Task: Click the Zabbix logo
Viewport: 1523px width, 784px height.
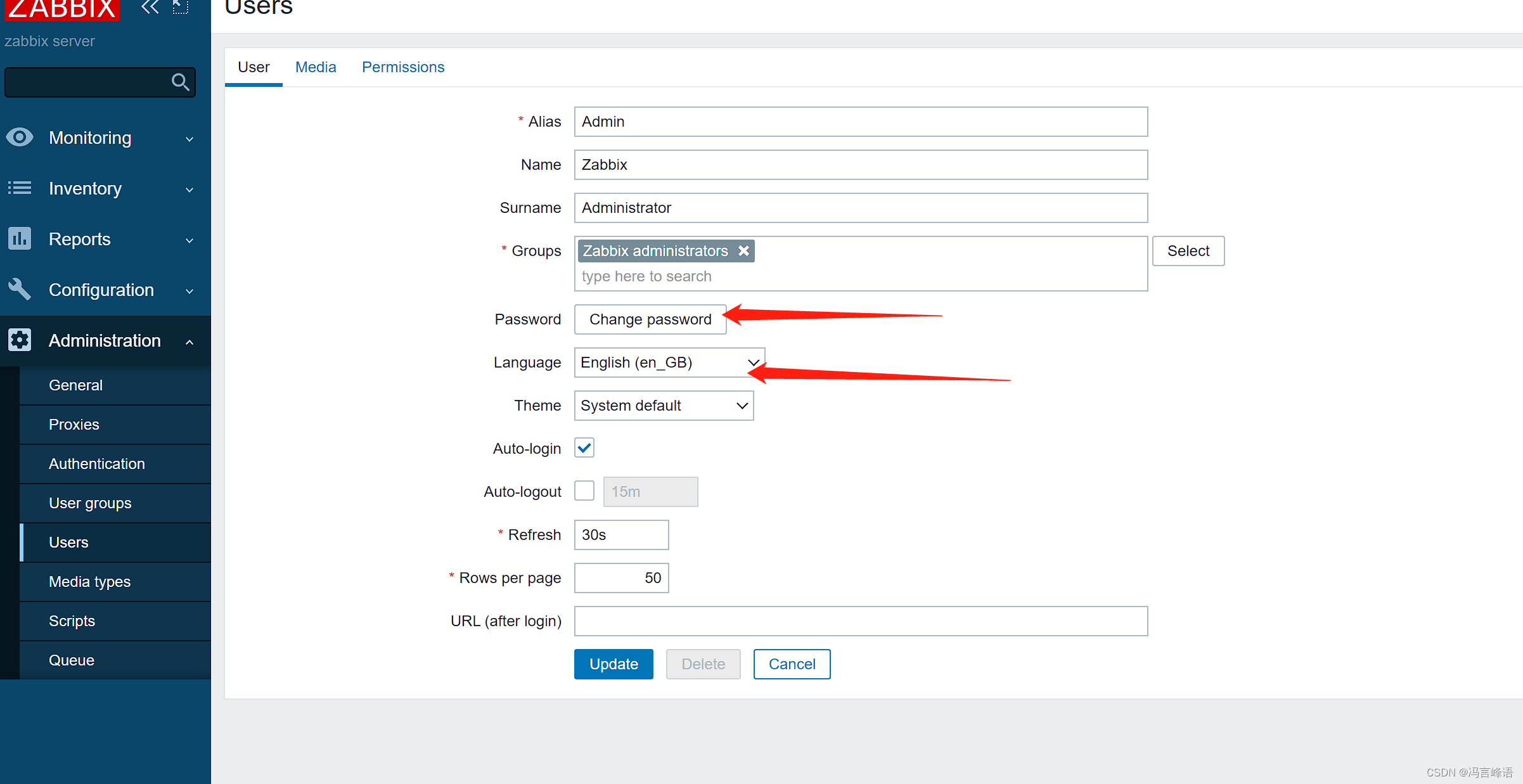Action: tap(62, 9)
